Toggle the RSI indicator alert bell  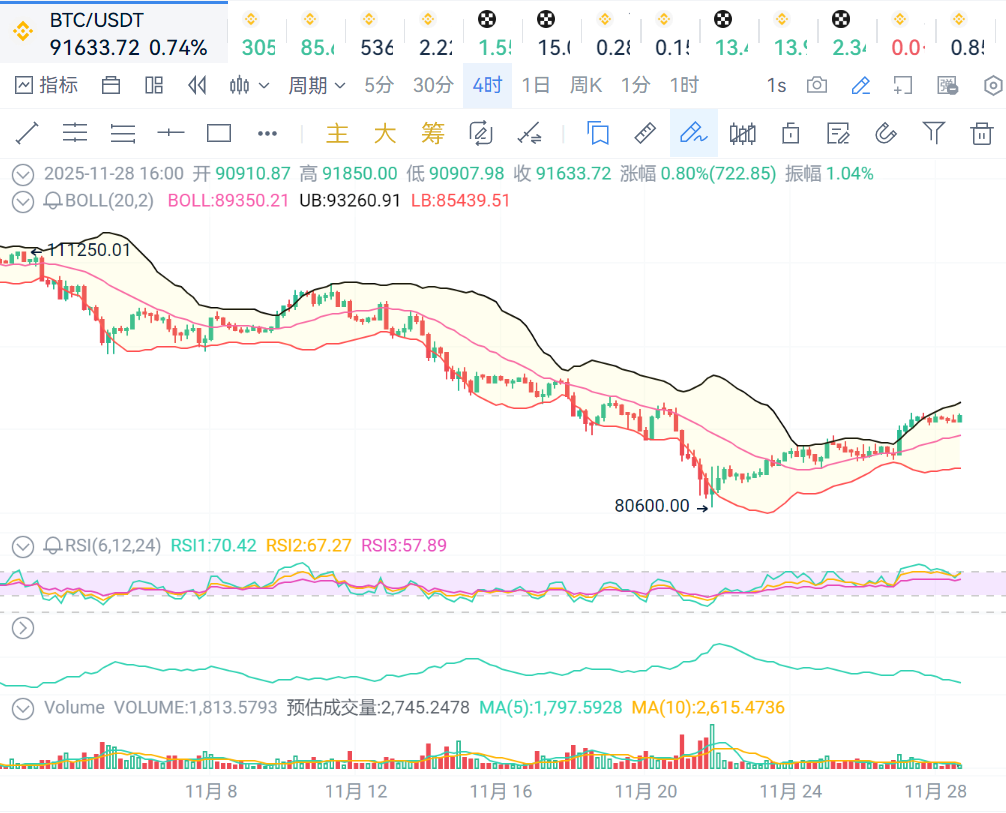(x=53, y=546)
